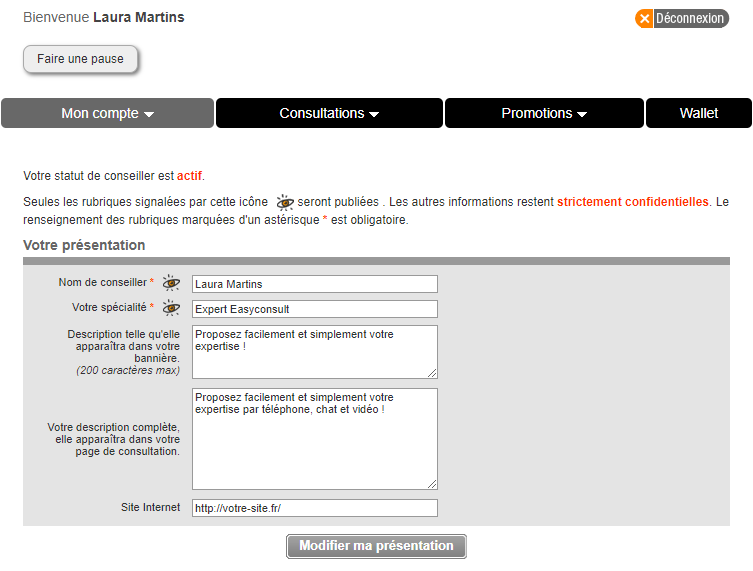Click the eye icon beside Votre spécialité
This screenshot has width=753, height=571.
click(x=171, y=308)
